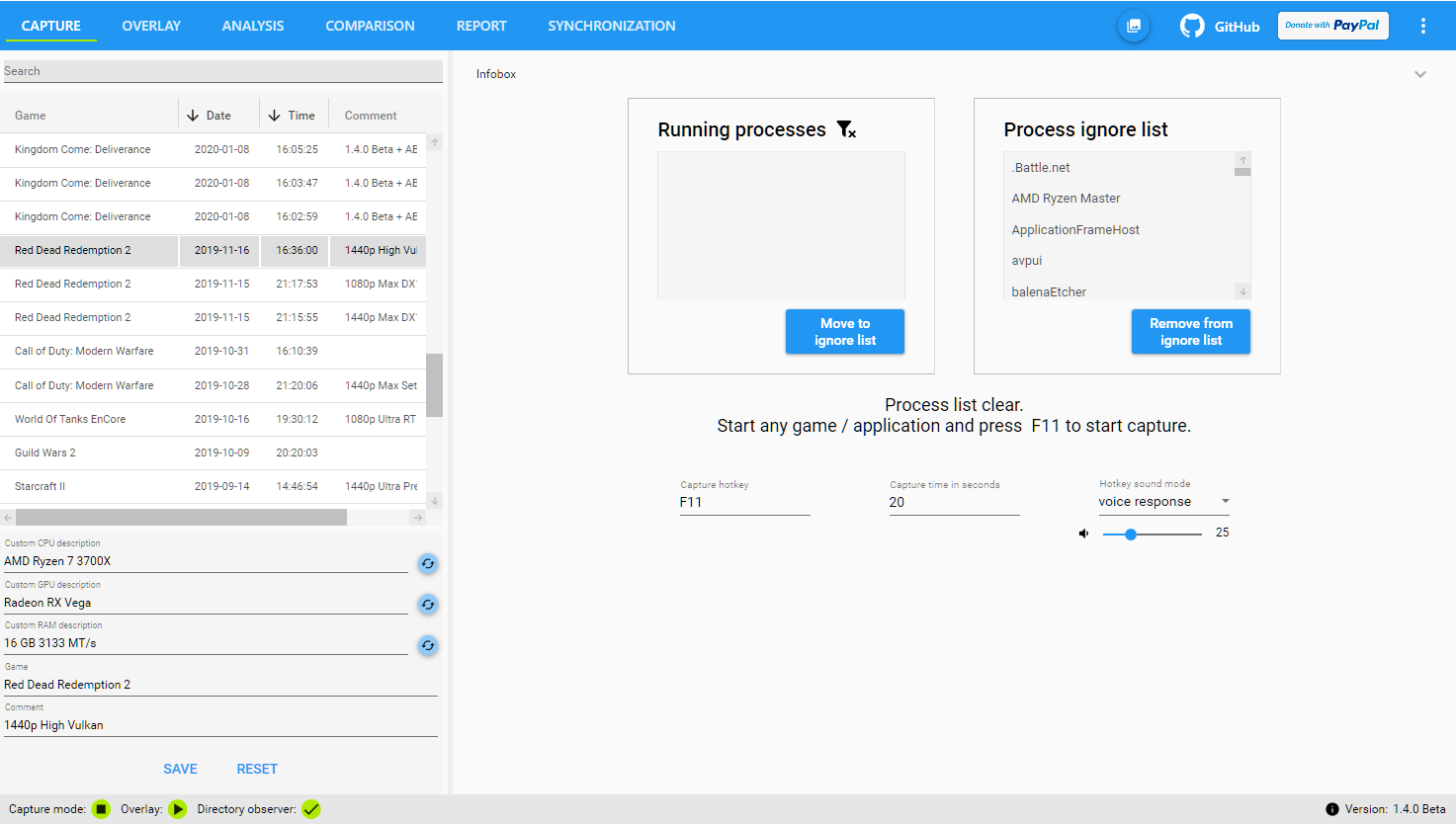The height and width of the screenshot is (824, 1456).
Task: Toggle the capture mode status indicator
Action: 101,809
